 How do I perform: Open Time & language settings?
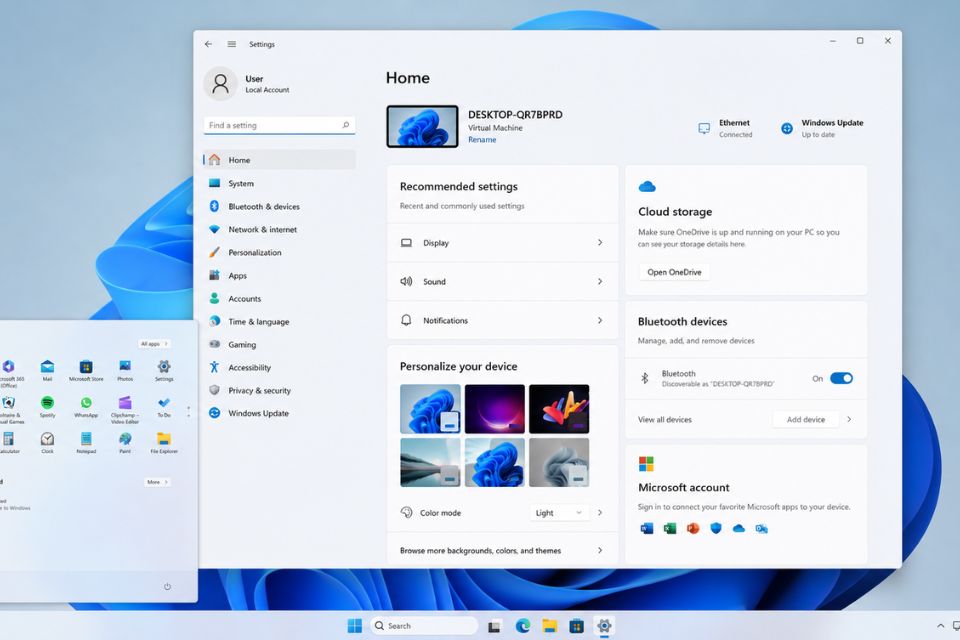click(279, 322)
